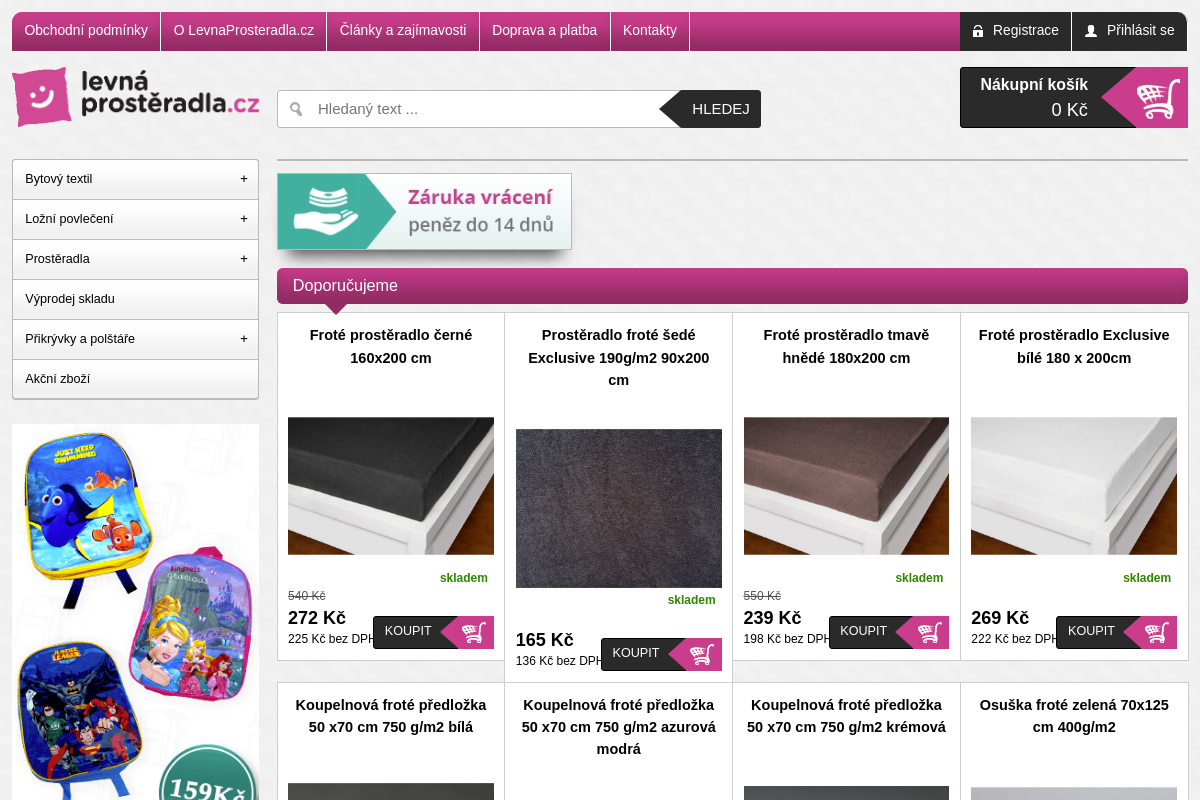
Task: Click the crossed-out 540 Kč price
Action: pyautogui.click(x=306, y=596)
